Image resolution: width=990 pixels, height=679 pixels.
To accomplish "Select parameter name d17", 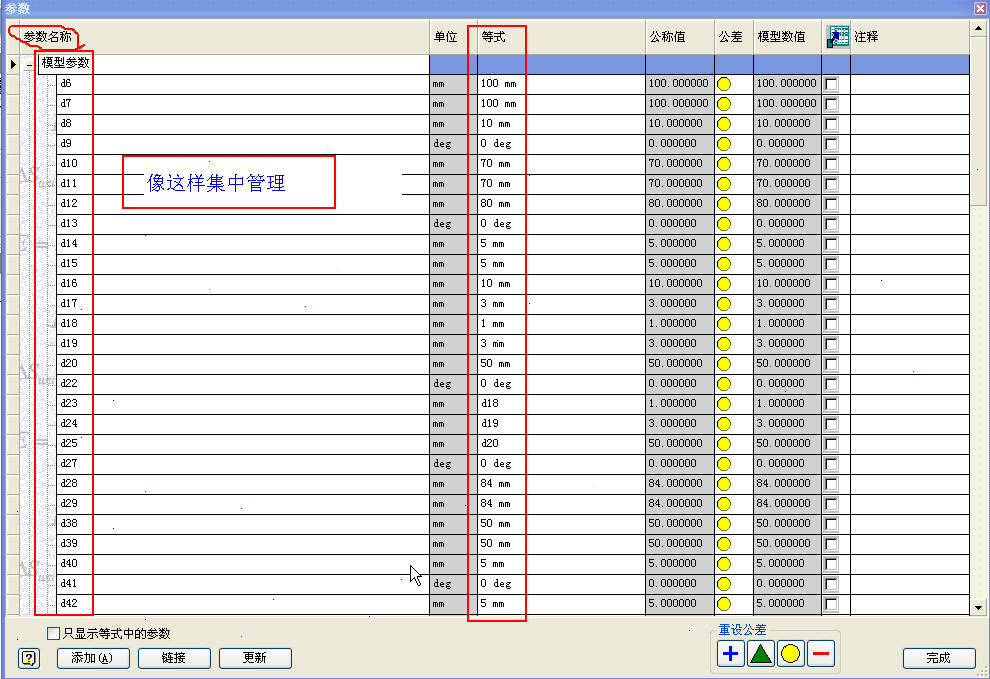I will point(69,304).
